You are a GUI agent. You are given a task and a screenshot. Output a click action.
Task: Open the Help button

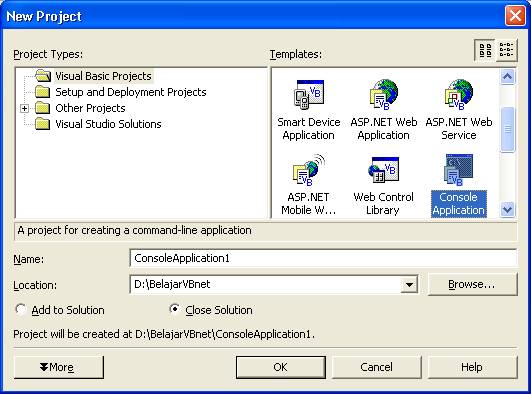tap(472, 367)
